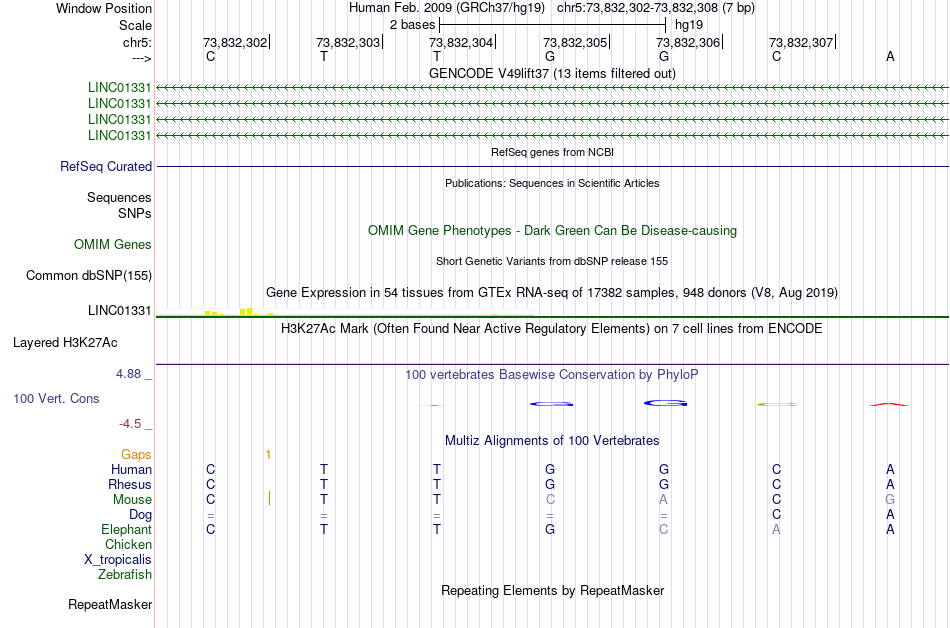Open the GTEx Gene Expression in 54 tissues title
This screenshot has width=950, height=628.
552,293
